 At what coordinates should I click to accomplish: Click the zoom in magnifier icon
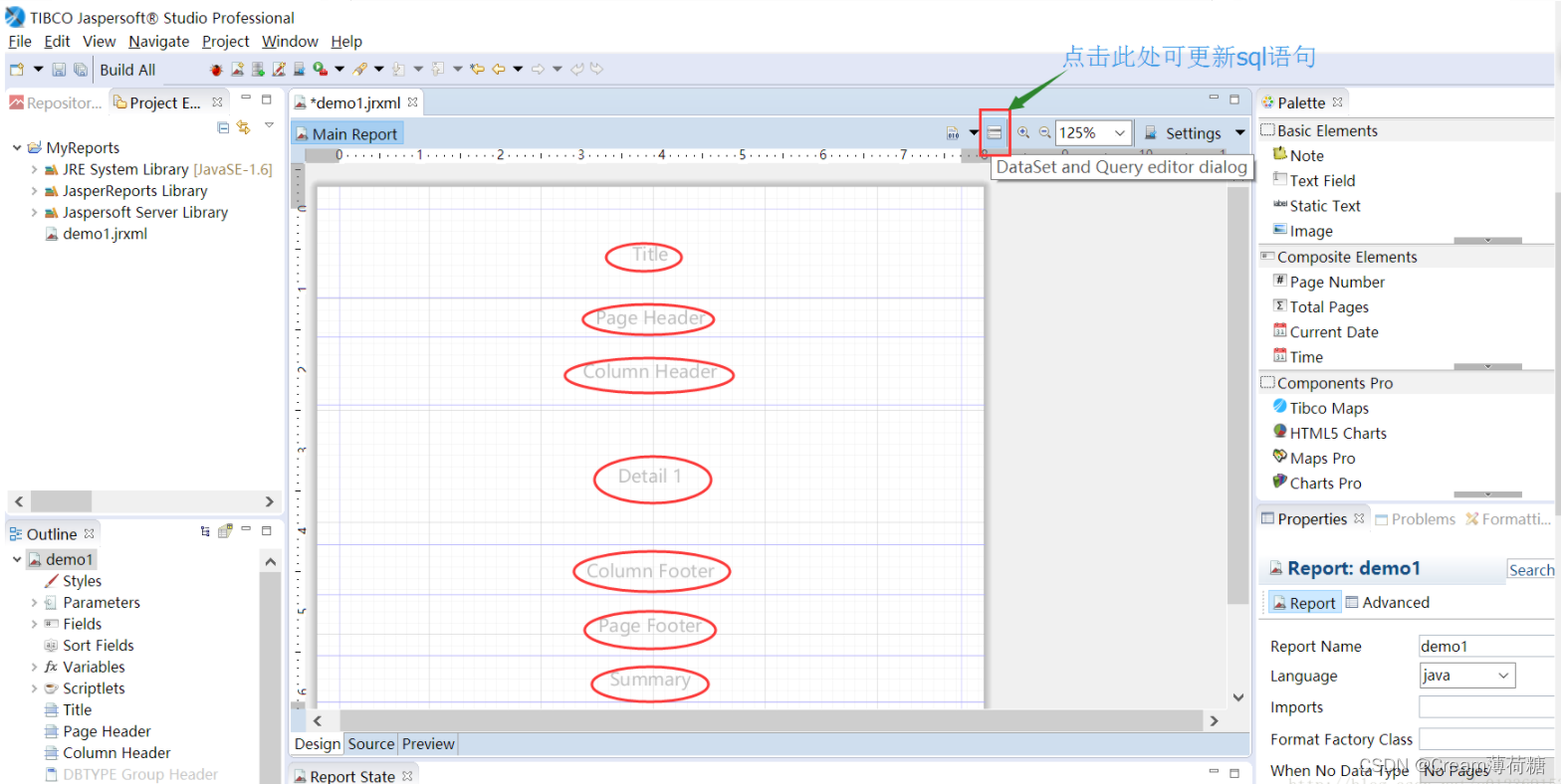coord(1023,132)
